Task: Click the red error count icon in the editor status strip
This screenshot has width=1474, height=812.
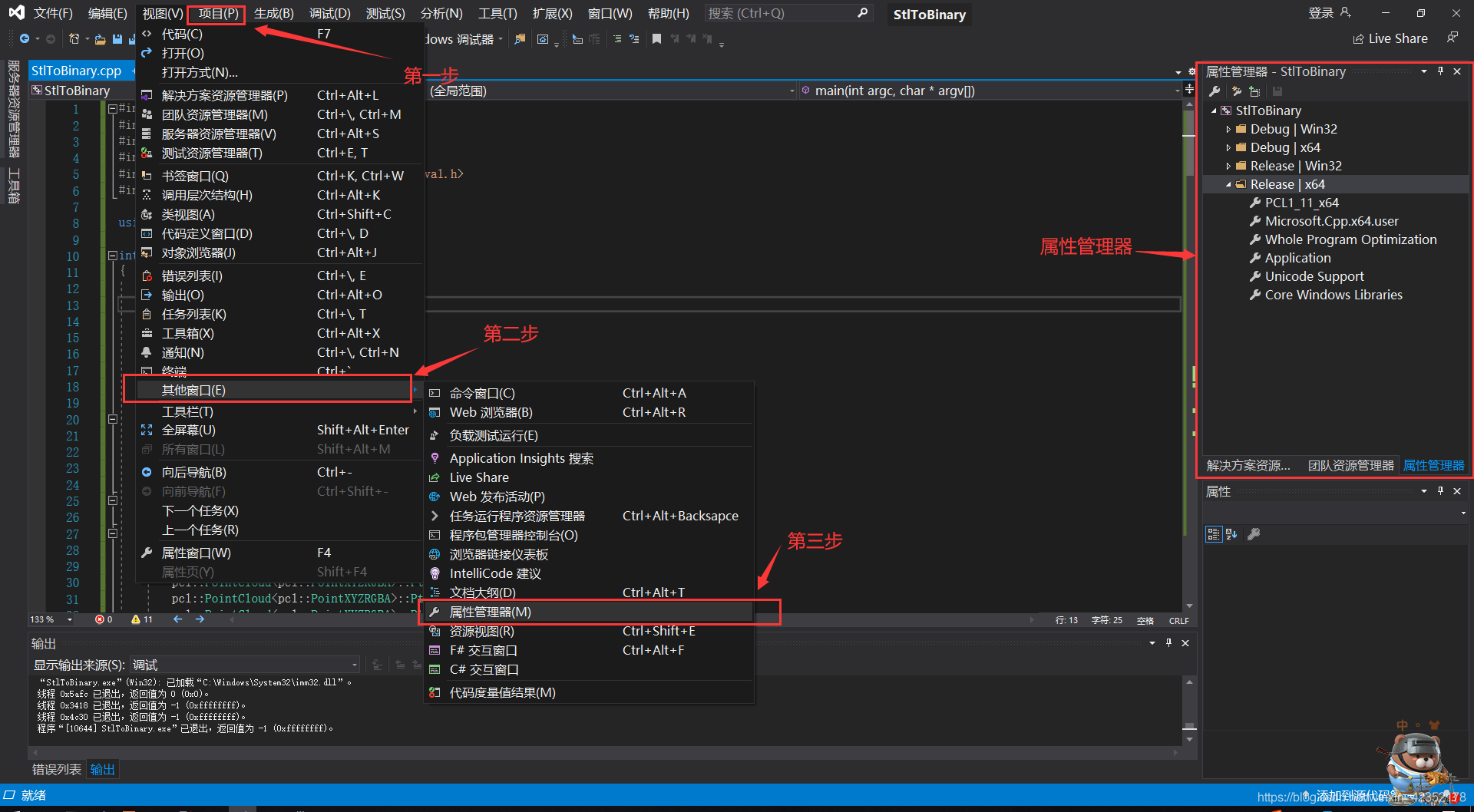Action: pos(99,619)
